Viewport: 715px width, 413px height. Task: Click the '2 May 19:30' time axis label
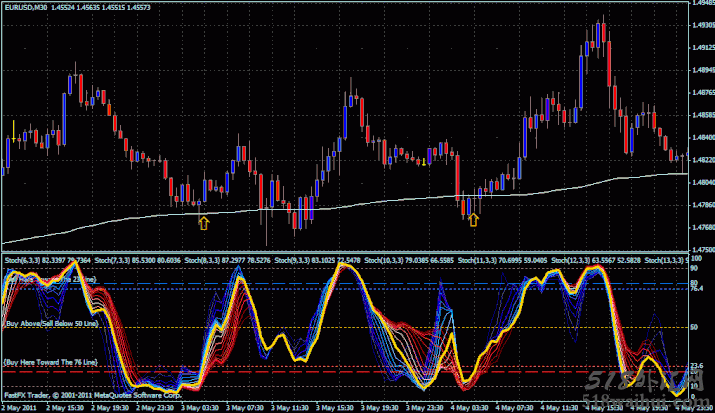point(109,408)
